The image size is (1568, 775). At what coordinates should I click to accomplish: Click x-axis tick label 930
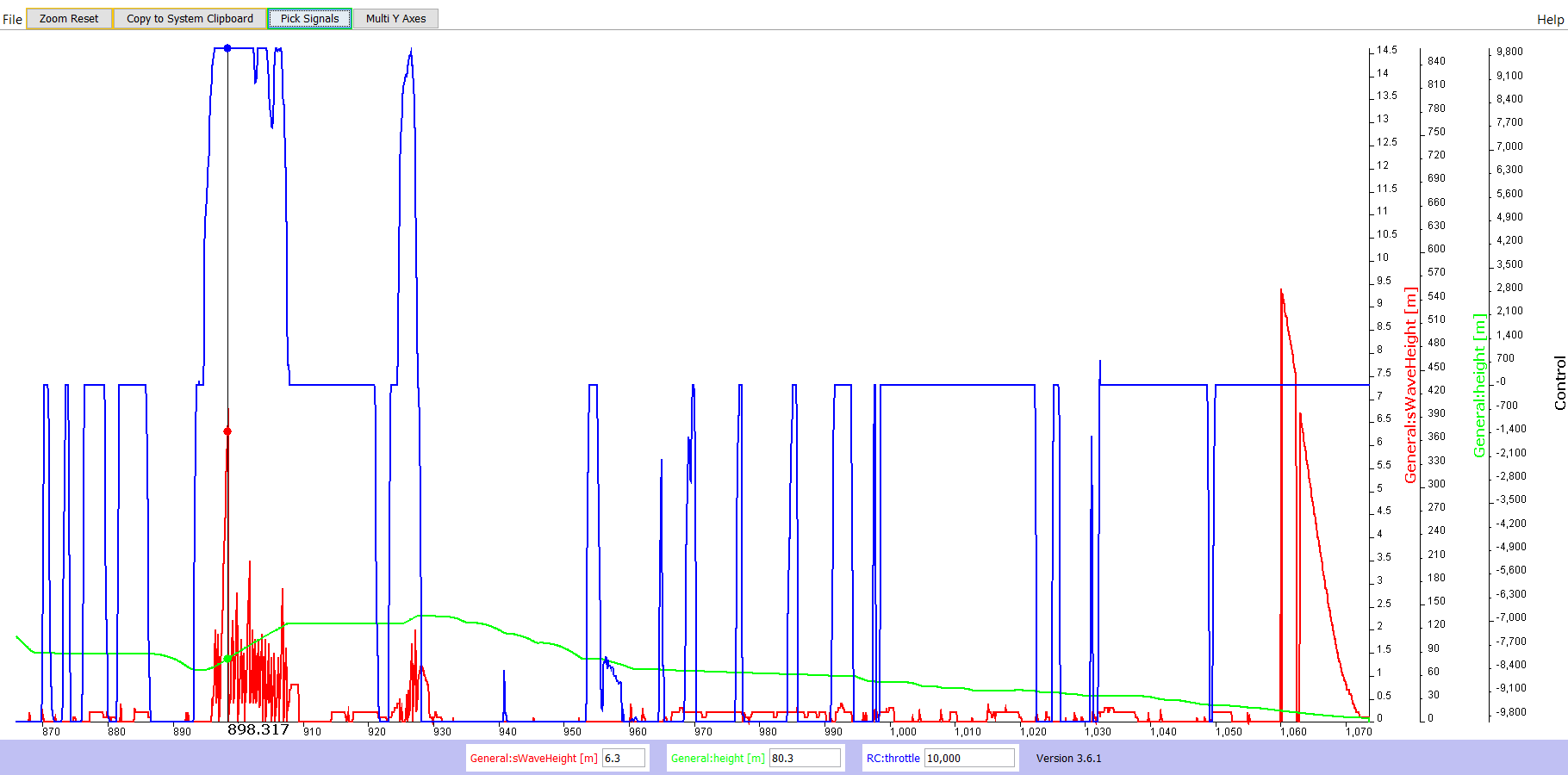pos(442,732)
